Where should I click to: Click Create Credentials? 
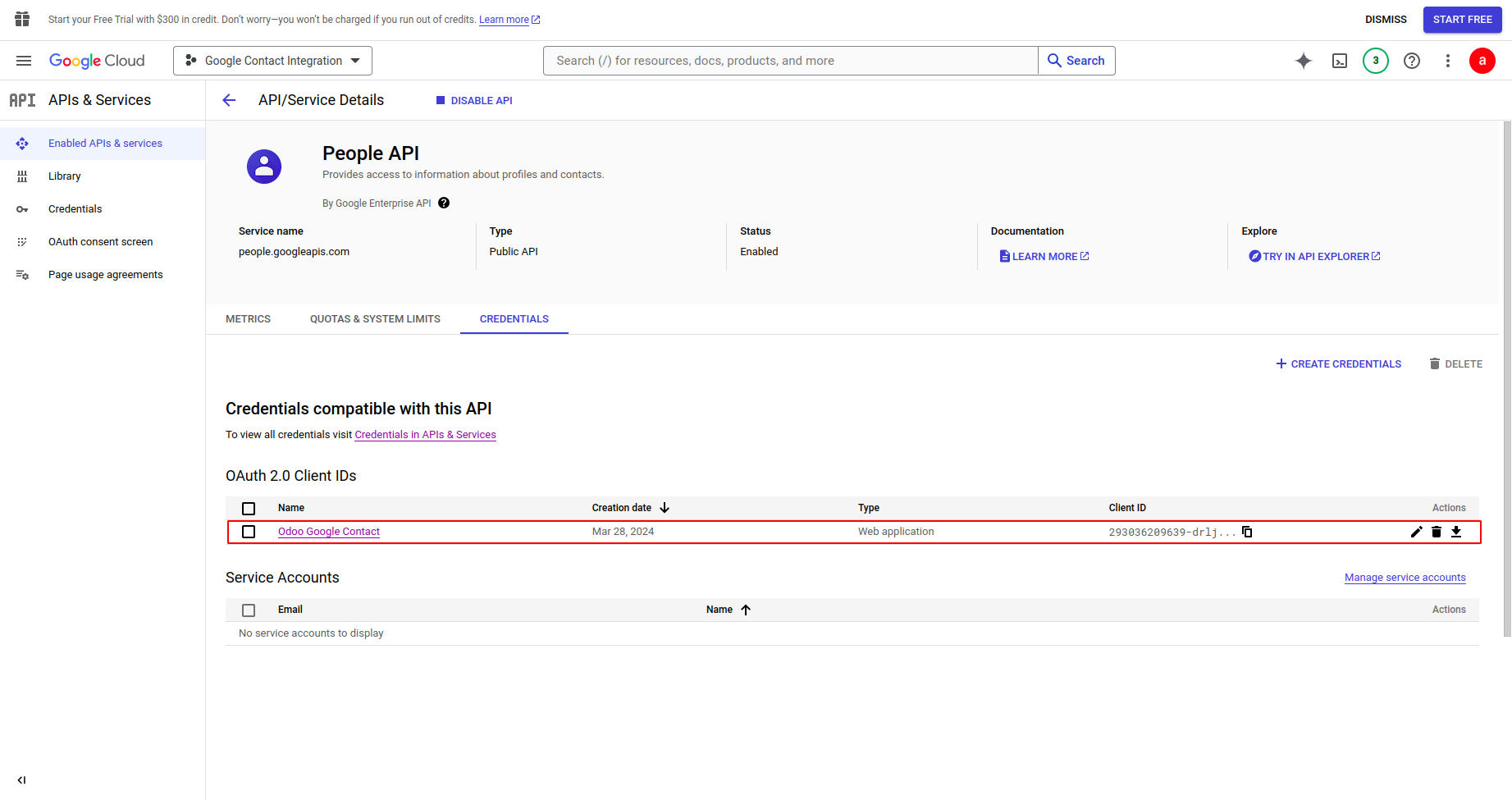pyautogui.click(x=1339, y=363)
